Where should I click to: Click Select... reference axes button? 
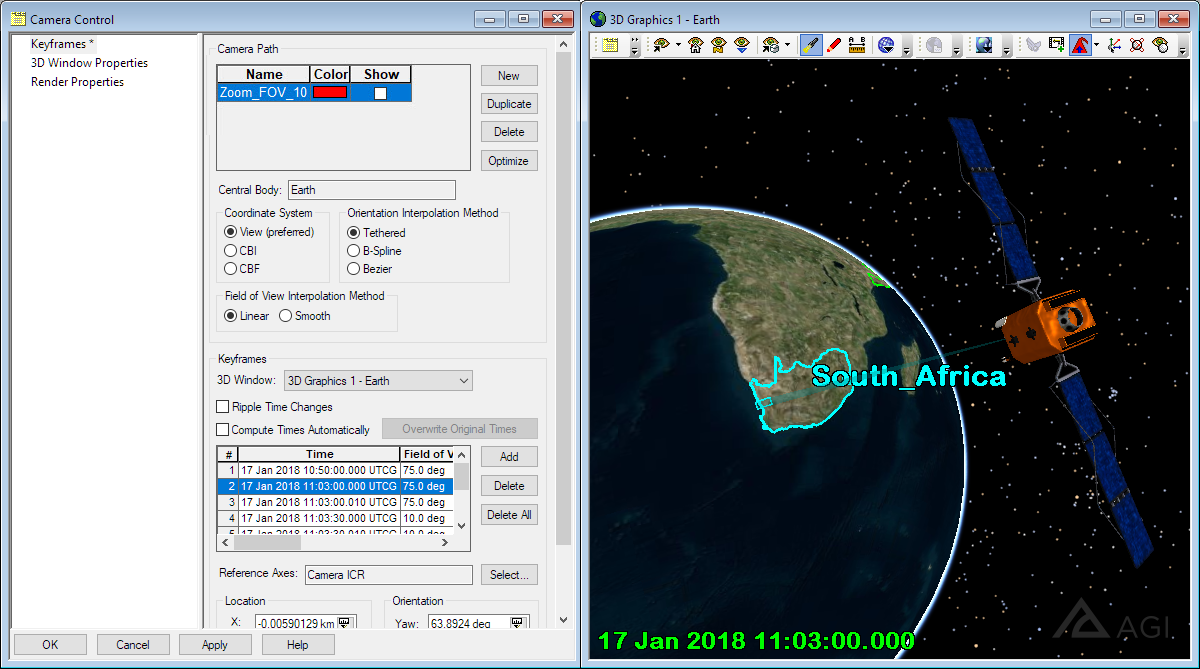(509, 575)
